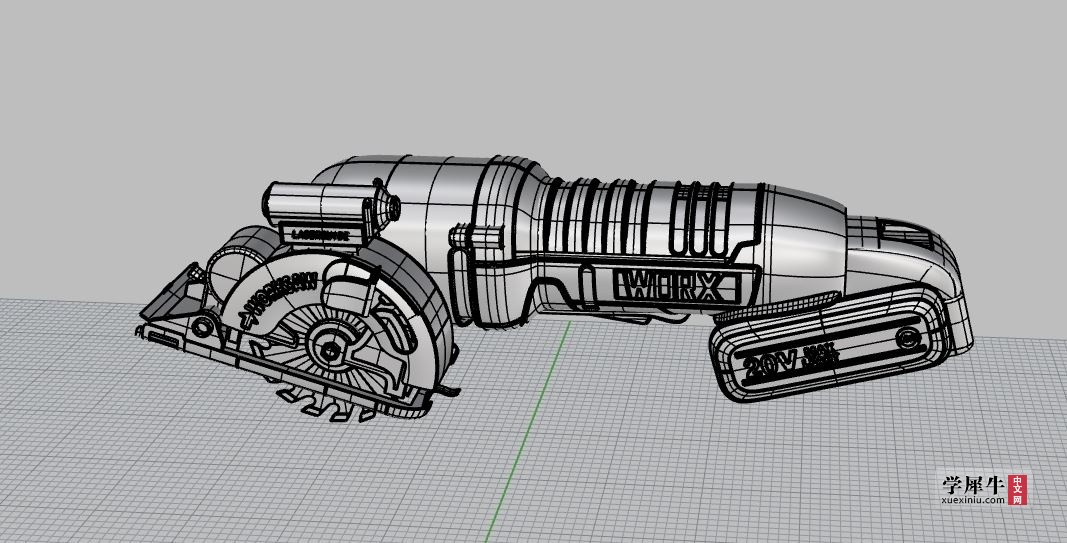This screenshot has width=1067, height=543.
Task: Select the 20V label on the battery pack
Action: click(x=770, y=365)
